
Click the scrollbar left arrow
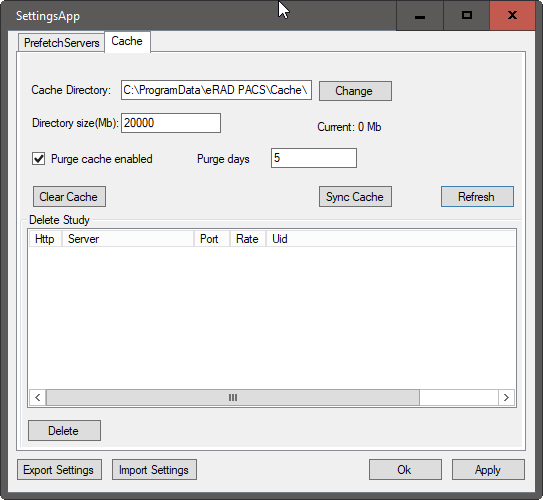pyautogui.click(x=38, y=398)
